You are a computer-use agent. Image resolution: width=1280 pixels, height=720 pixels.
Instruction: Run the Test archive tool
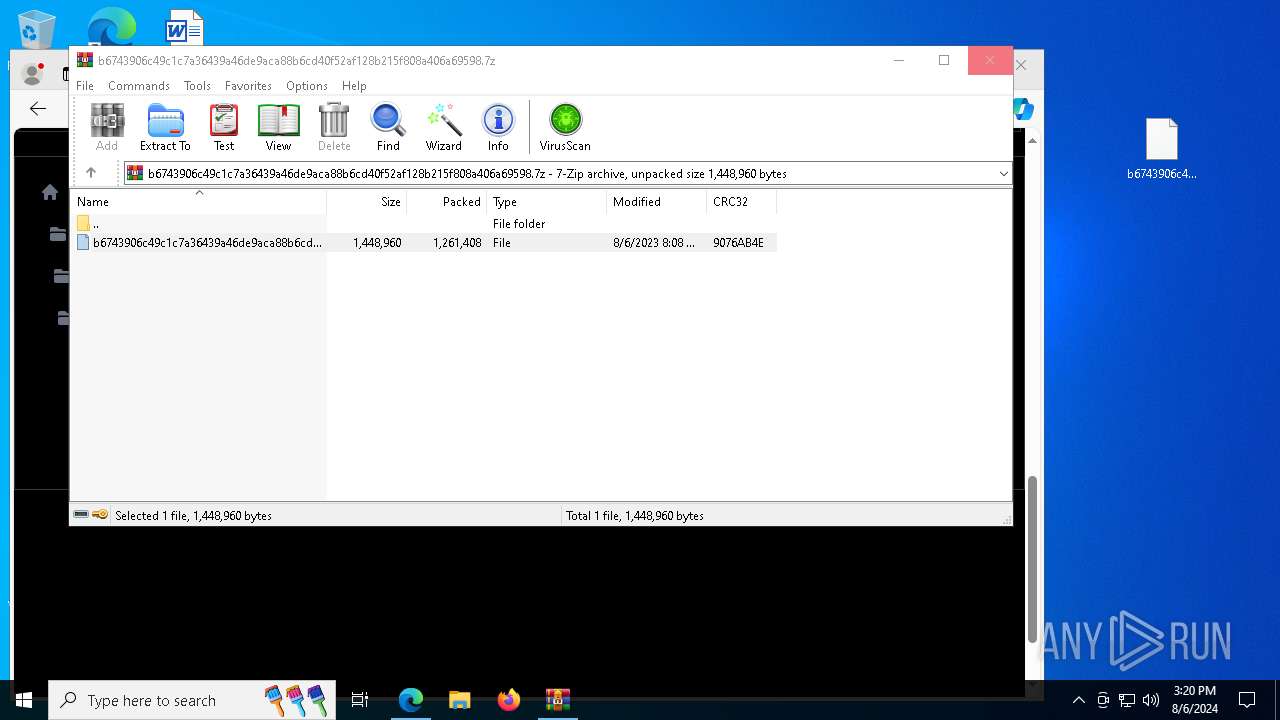[x=224, y=127]
